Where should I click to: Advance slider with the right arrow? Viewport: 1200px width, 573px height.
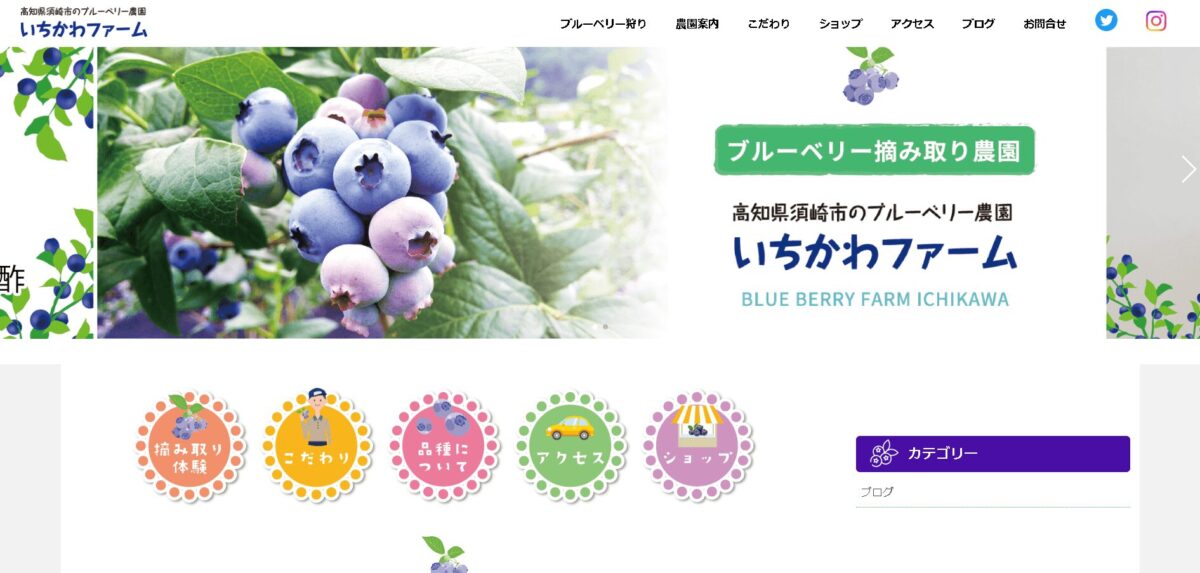[1188, 170]
